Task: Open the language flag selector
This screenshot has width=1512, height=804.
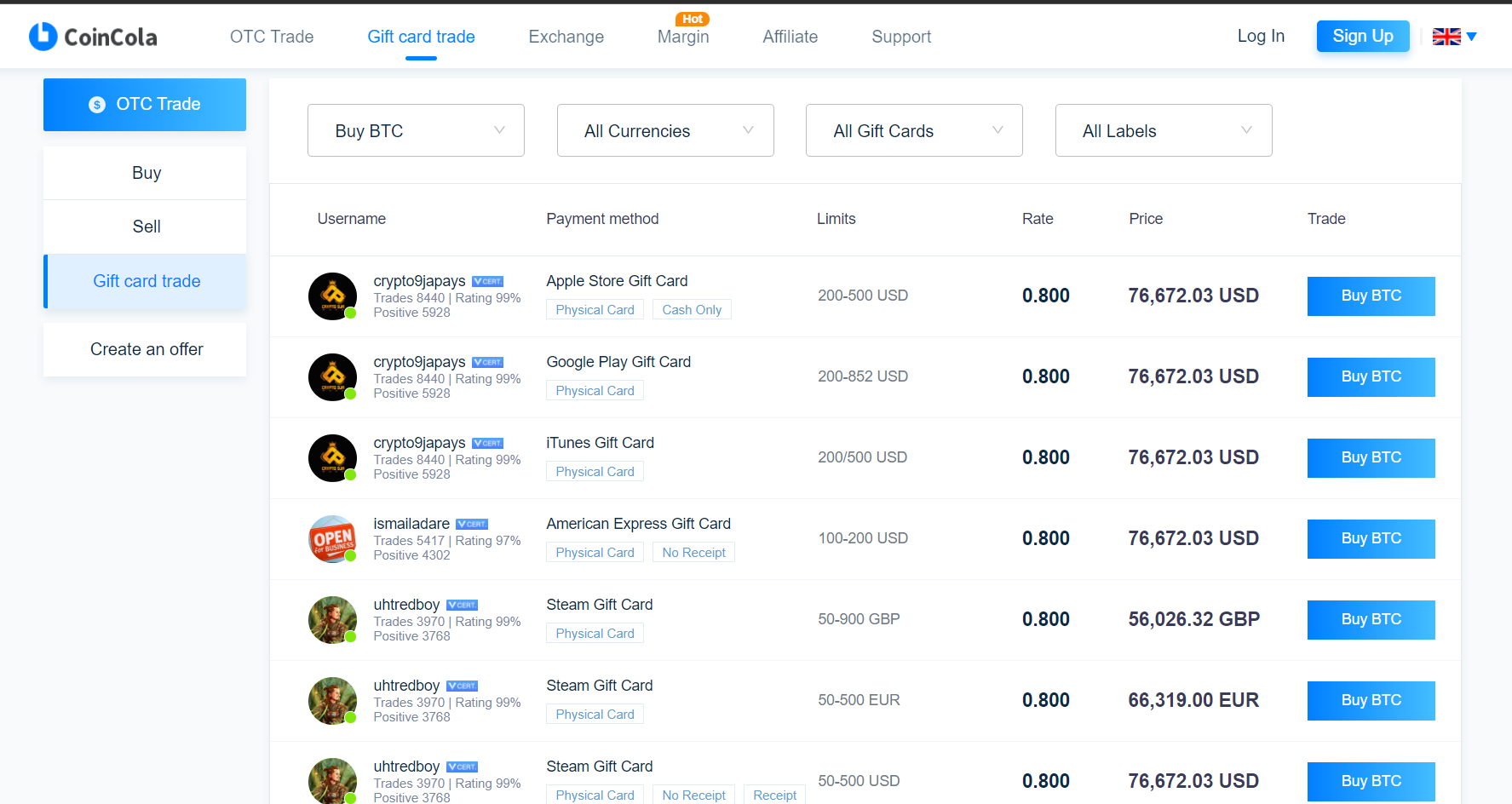Action: coord(1454,37)
